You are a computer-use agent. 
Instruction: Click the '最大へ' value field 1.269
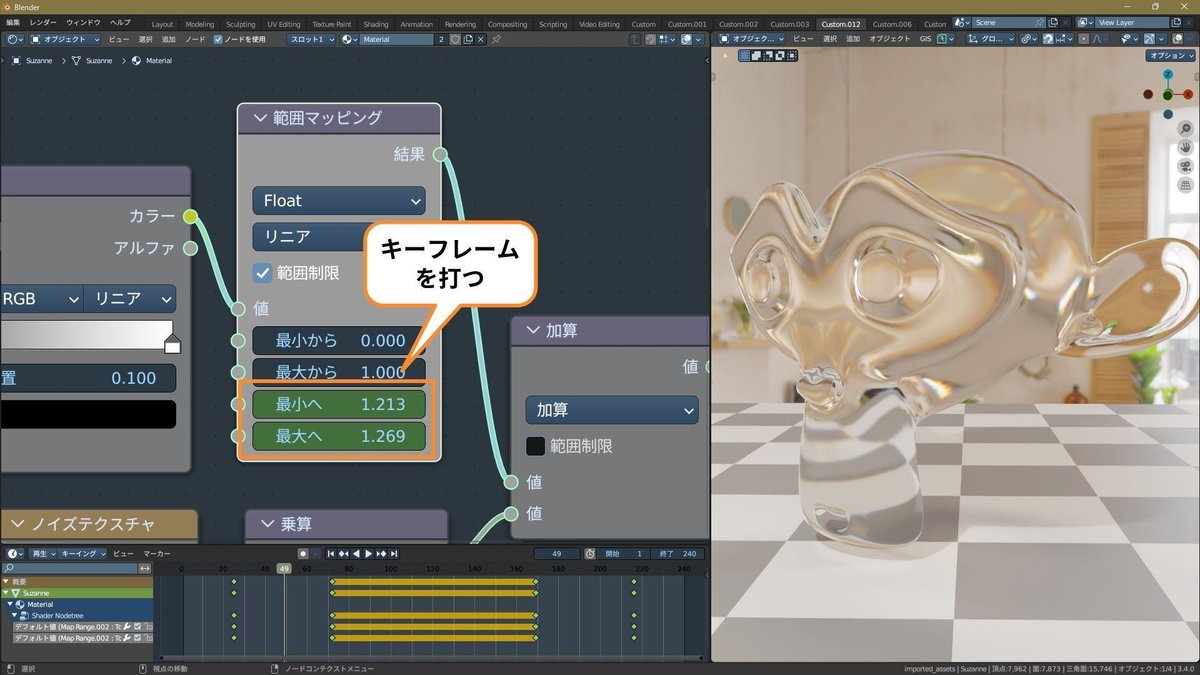tap(339, 436)
